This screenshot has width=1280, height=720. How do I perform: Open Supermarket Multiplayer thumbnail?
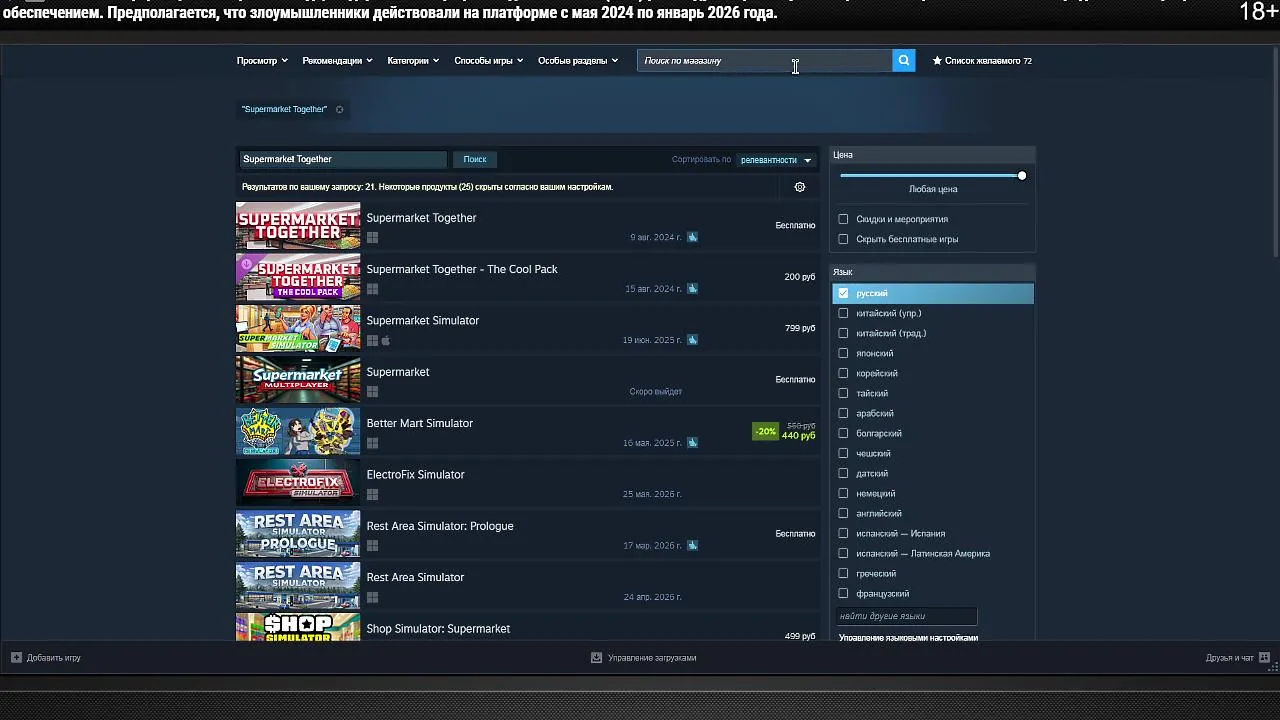pyautogui.click(x=298, y=380)
